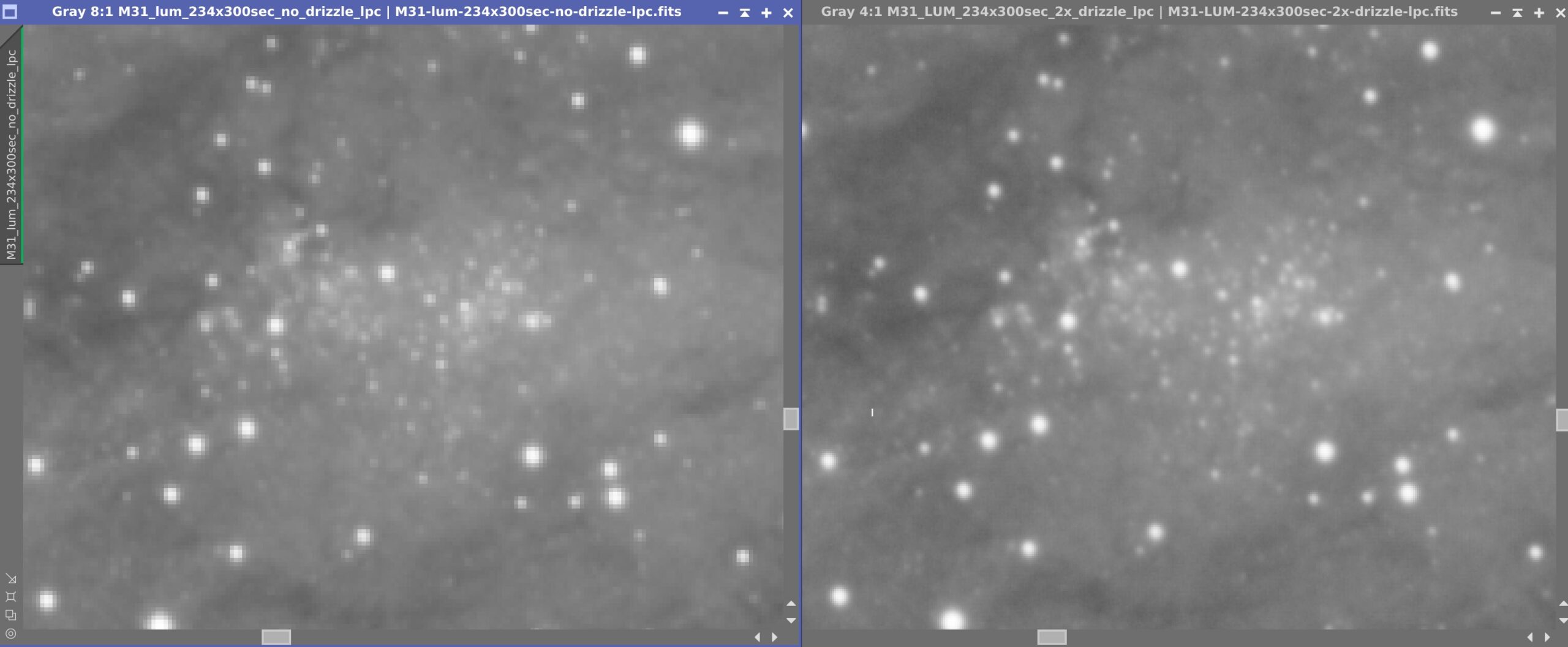
Task: Click the circular target icon in bottom-left corner
Action: coord(11,634)
